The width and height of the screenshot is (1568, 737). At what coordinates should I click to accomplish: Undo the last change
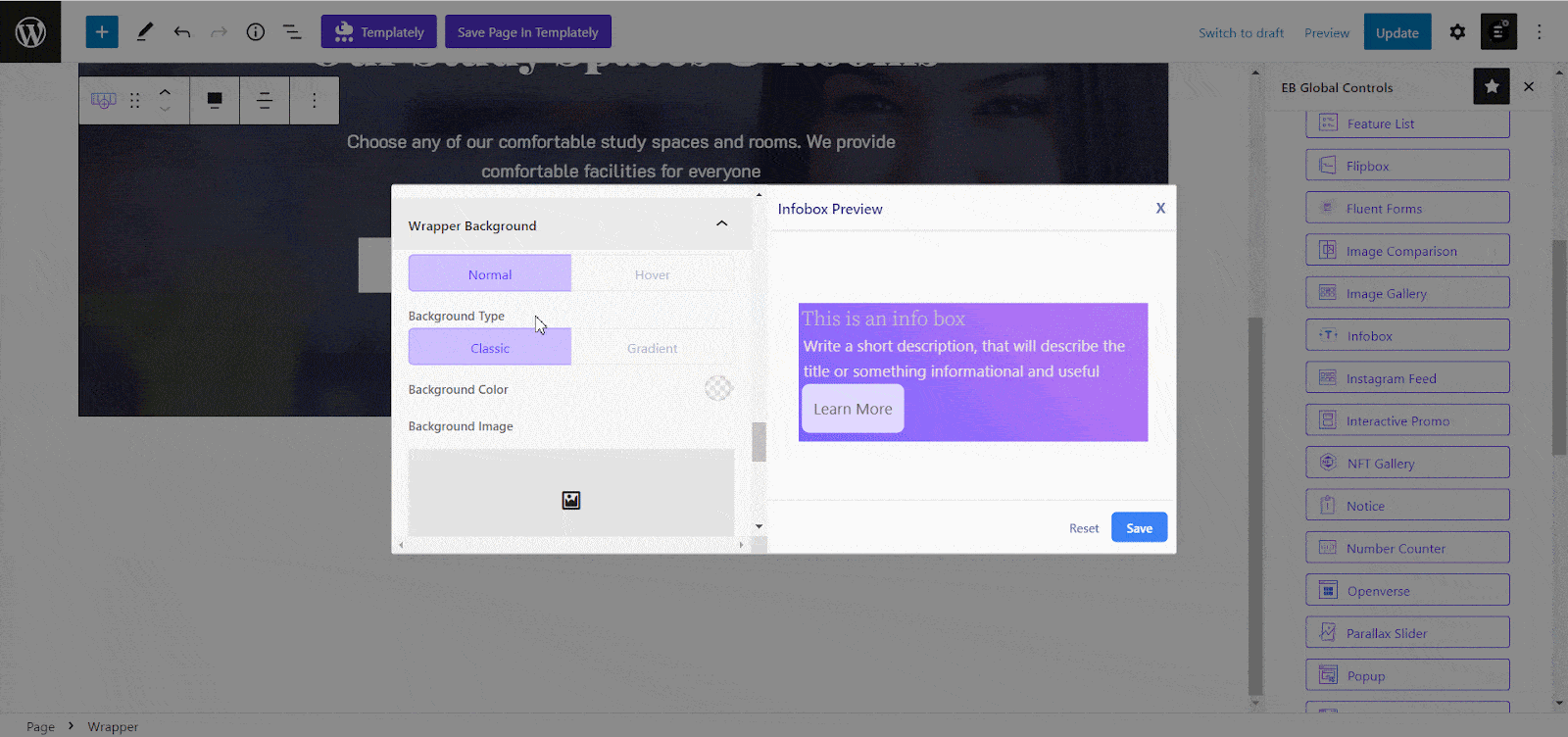point(182,31)
